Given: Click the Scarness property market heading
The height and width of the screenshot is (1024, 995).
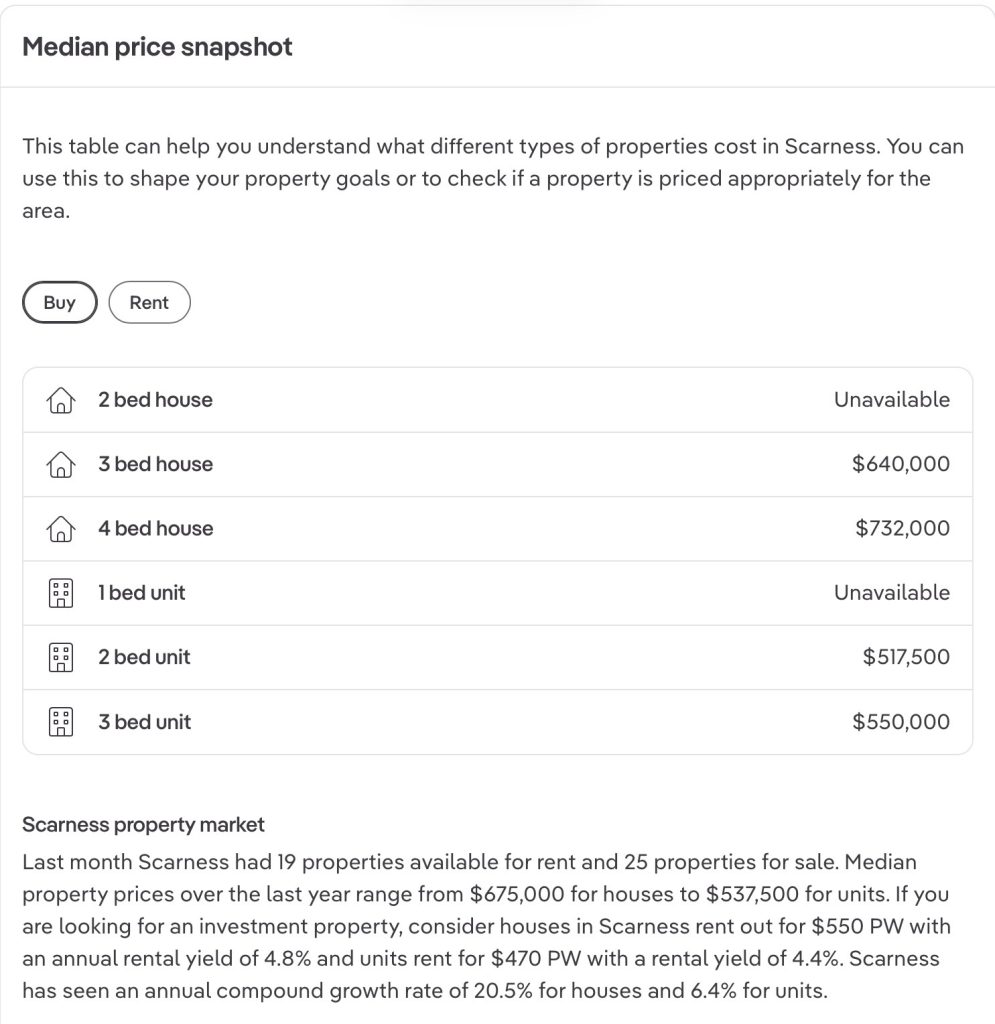Looking at the screenshot, I should coord(143,825).
